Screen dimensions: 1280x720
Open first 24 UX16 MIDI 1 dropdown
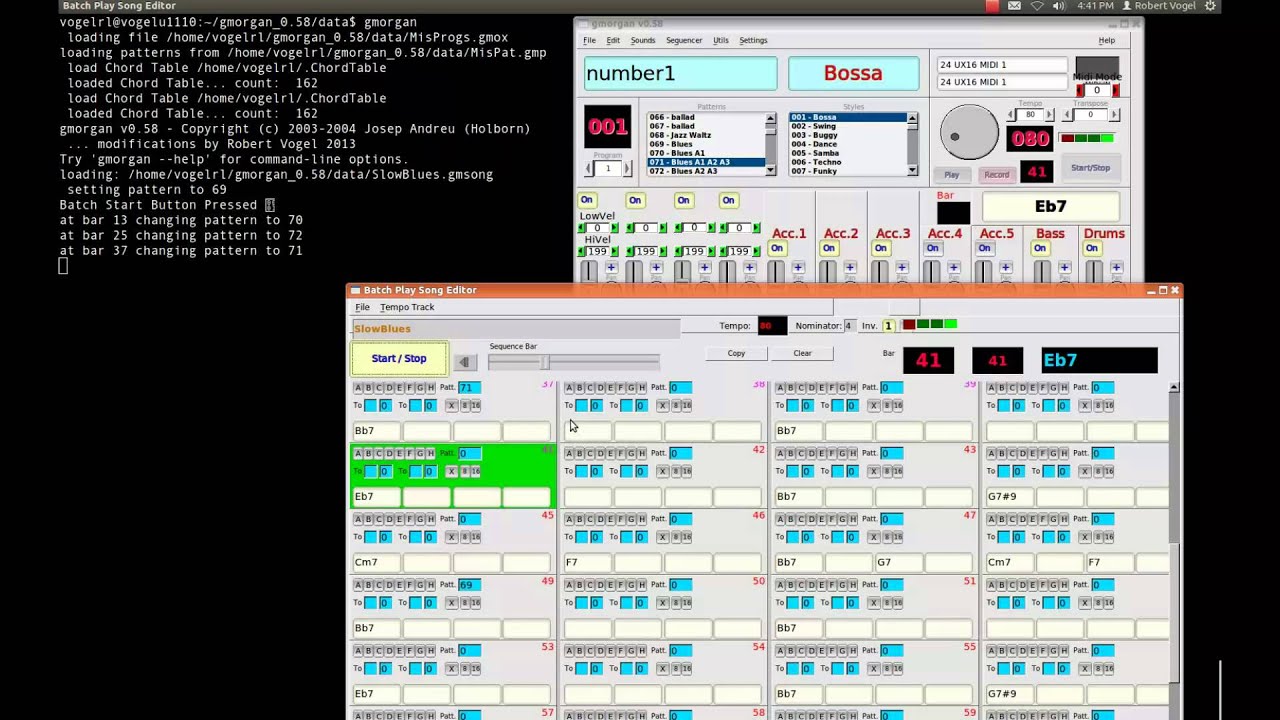1002,65
